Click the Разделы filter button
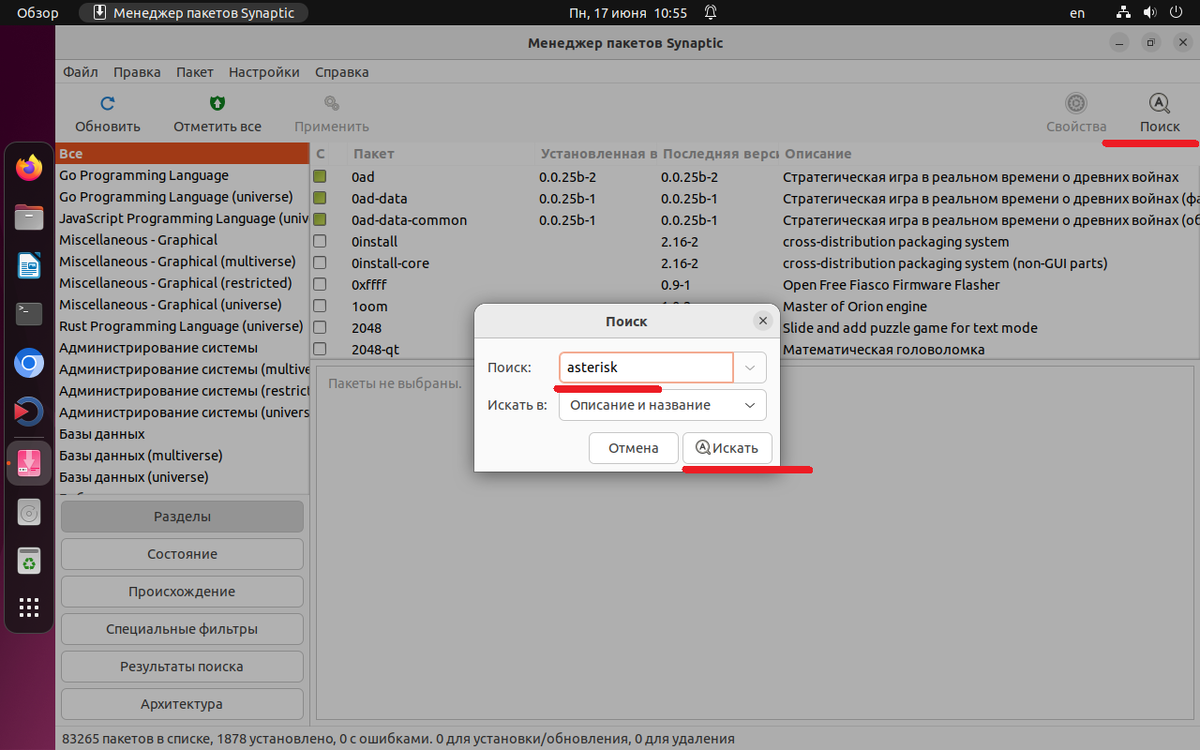Screen dimensions: 1200x750 tap(182, 517)
